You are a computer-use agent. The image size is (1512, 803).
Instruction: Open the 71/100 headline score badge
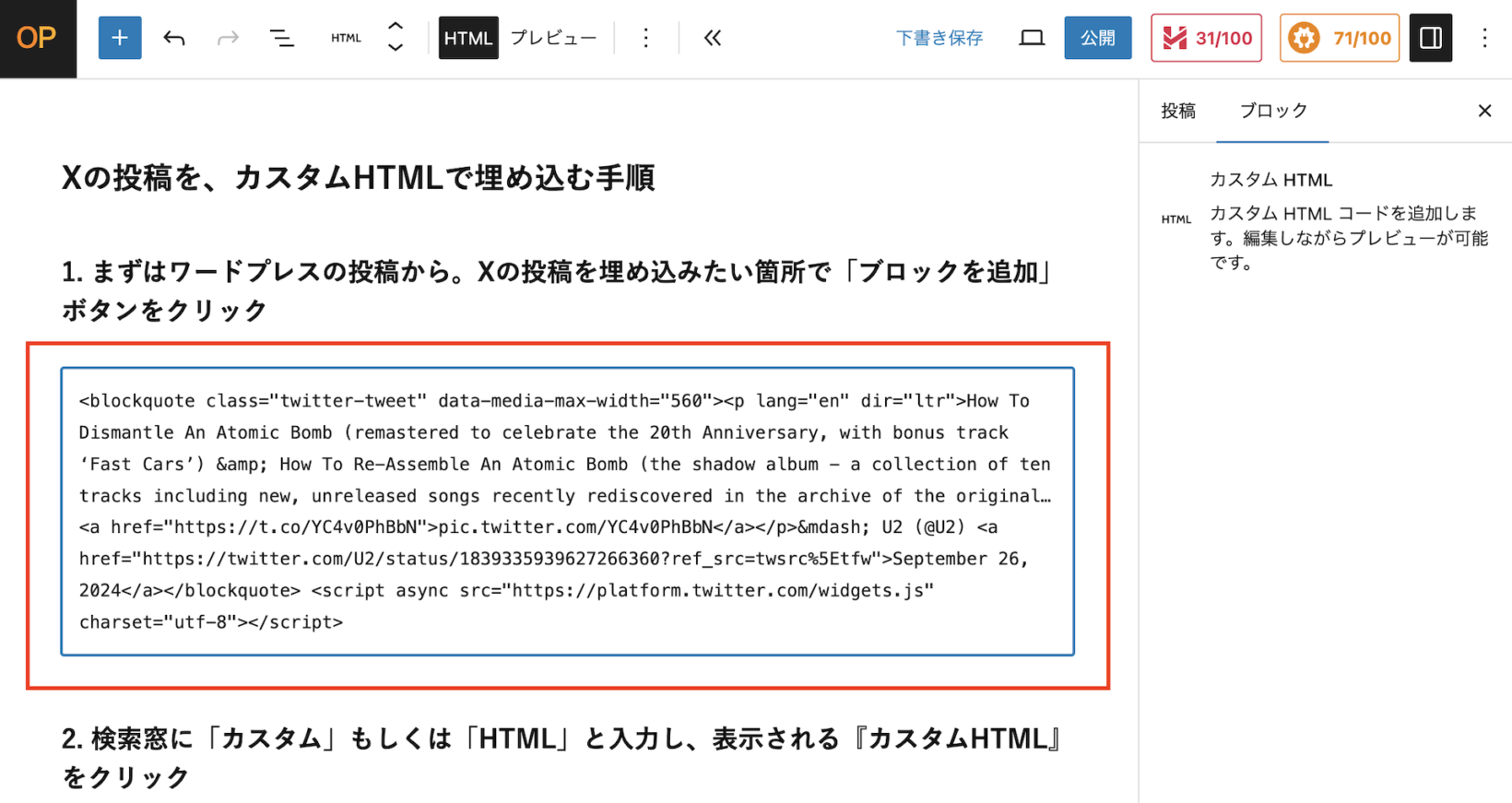coord(1340,38)
